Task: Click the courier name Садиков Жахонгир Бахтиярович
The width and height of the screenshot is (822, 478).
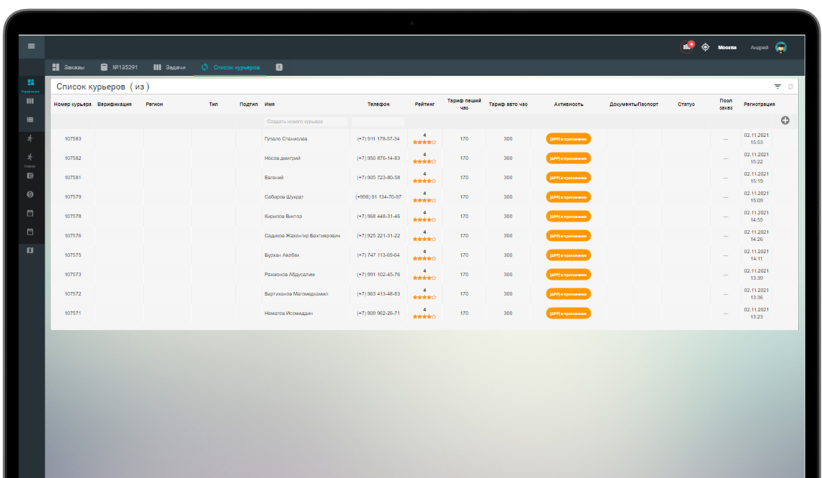Action: coord(302,236)
